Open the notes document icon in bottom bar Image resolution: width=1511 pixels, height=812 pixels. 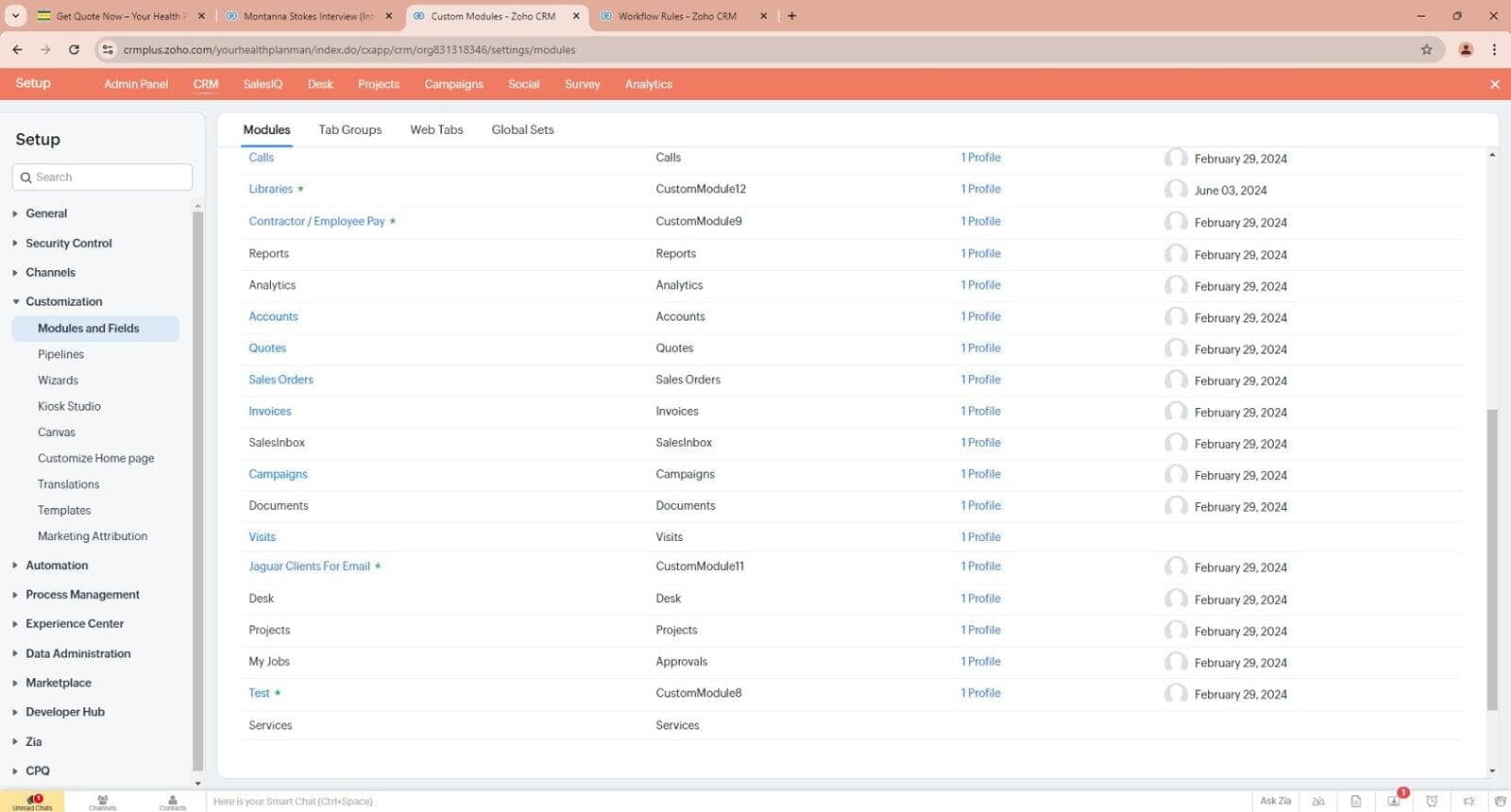(x=1356, y=801)
